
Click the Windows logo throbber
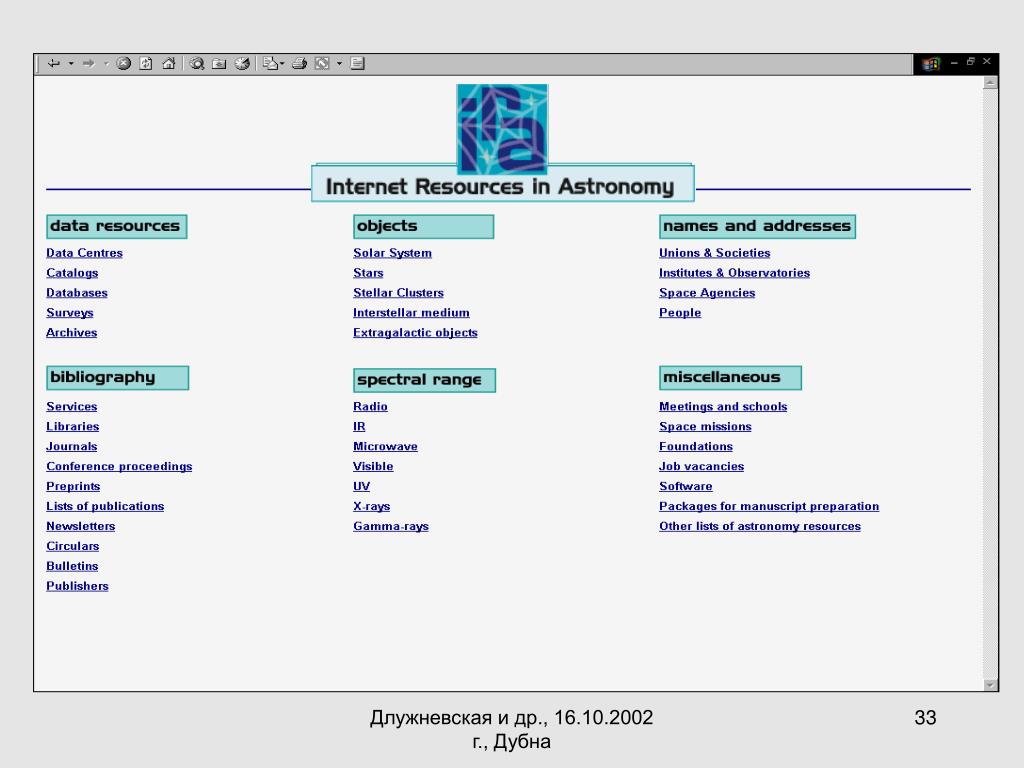[x=931, y=63]
